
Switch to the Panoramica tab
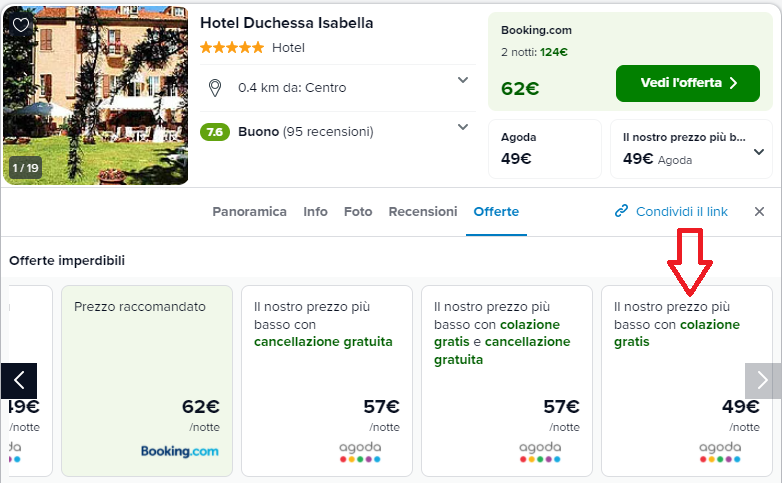pyautogui.click(x=249, y=212)
